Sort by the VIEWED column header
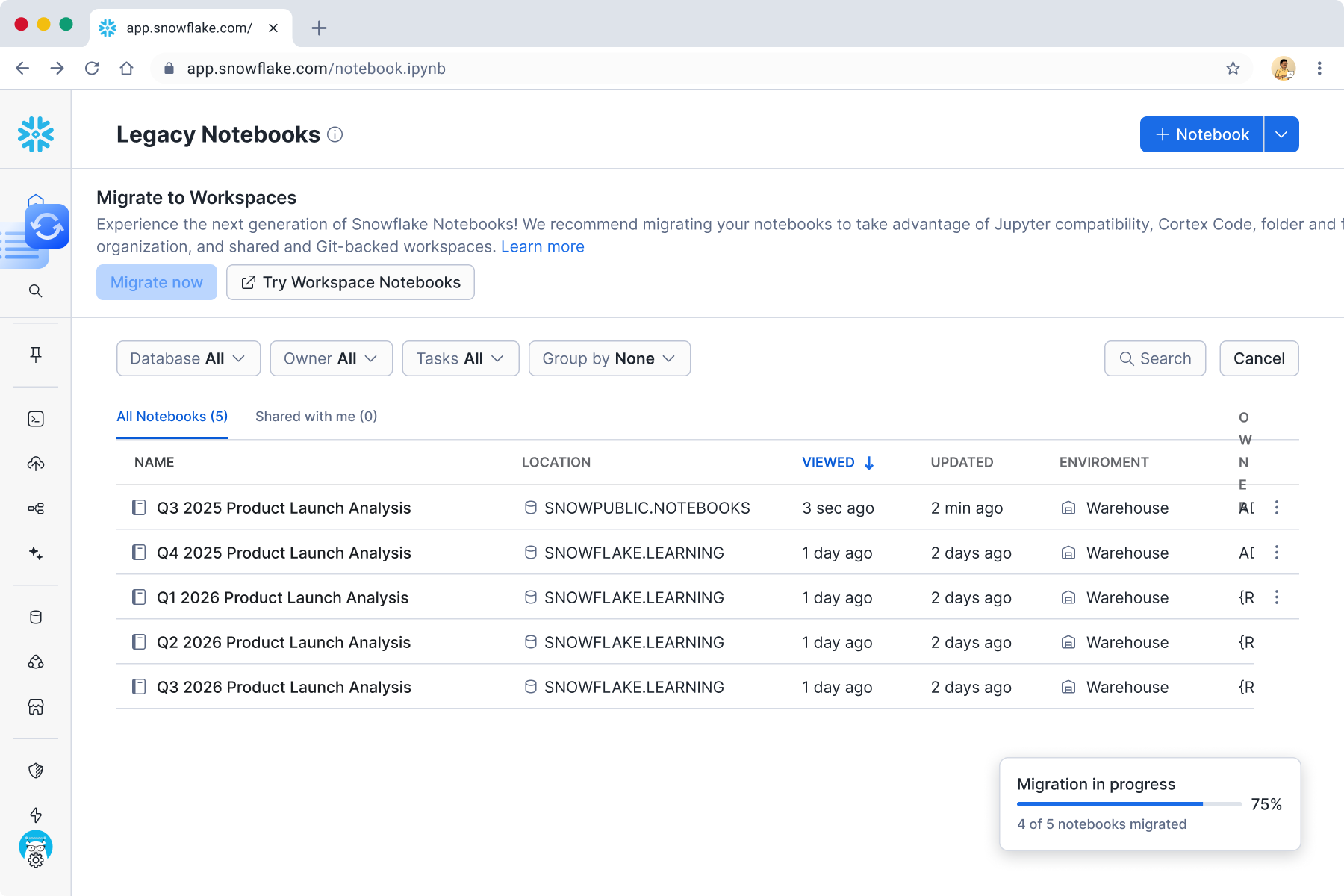The image size is (1344, 896). [838, 463]
